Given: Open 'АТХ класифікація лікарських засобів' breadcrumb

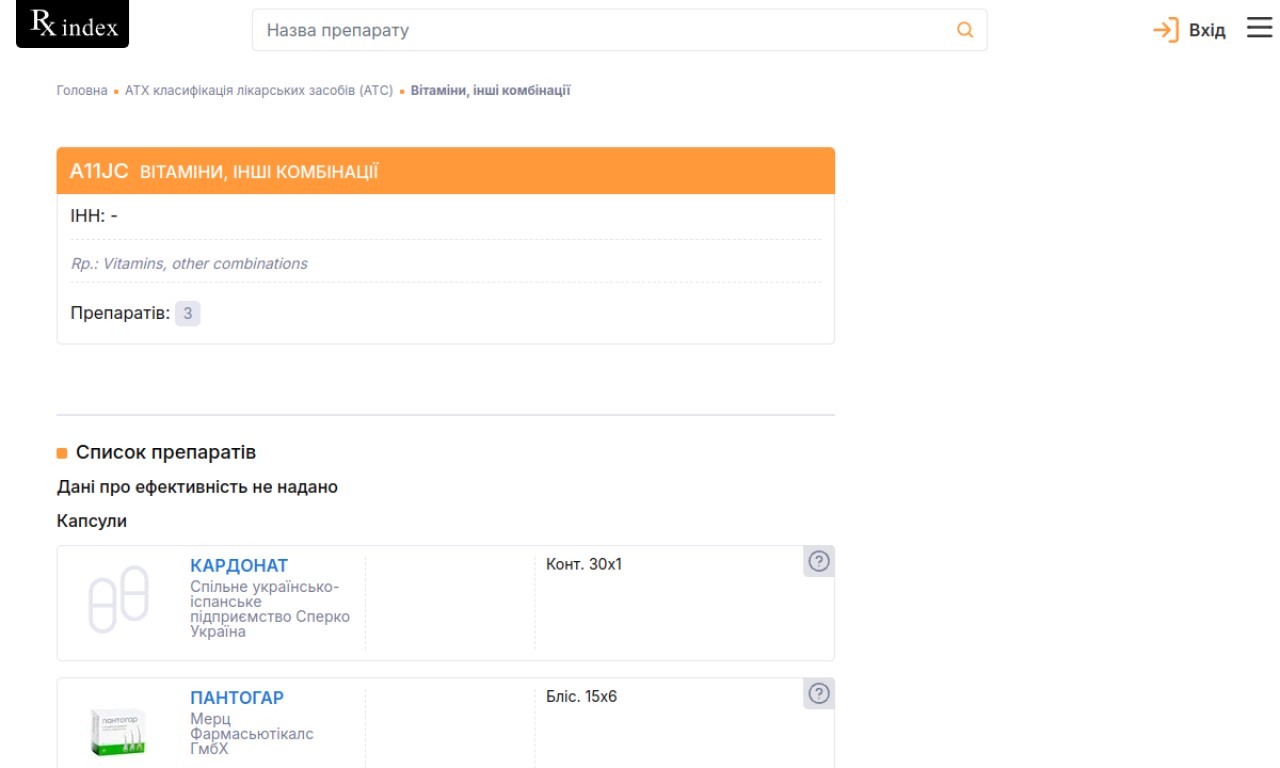Looking at the screenshot, I should click(x=259, y=90).
